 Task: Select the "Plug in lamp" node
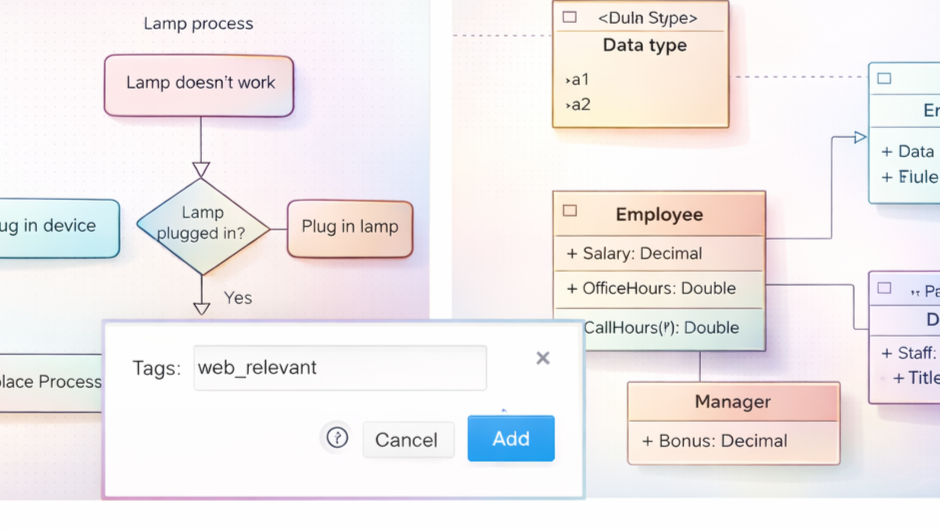pyautogui.click(x=349, y=227)
